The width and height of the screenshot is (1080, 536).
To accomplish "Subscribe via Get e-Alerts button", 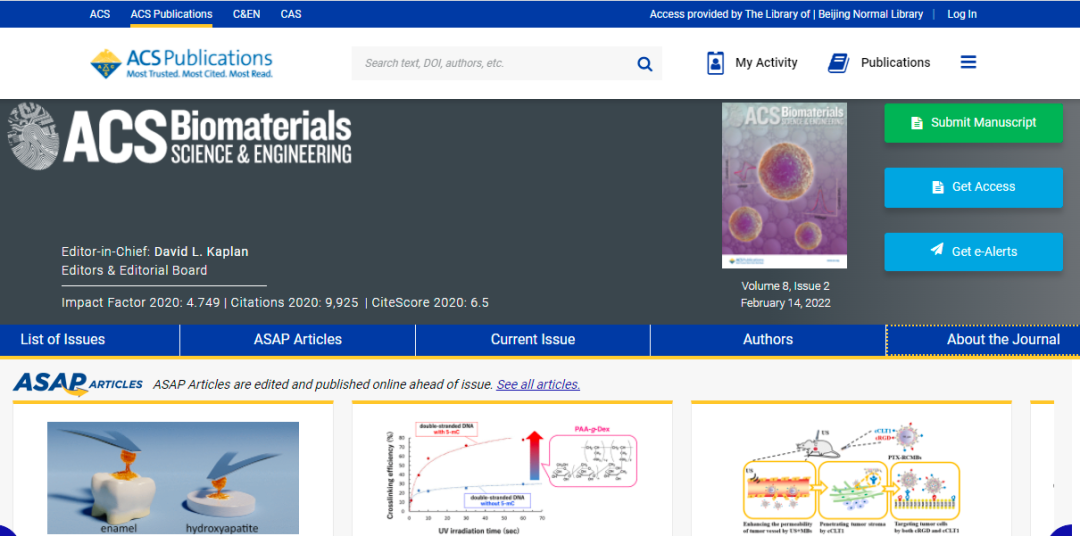I will [973, 251].
